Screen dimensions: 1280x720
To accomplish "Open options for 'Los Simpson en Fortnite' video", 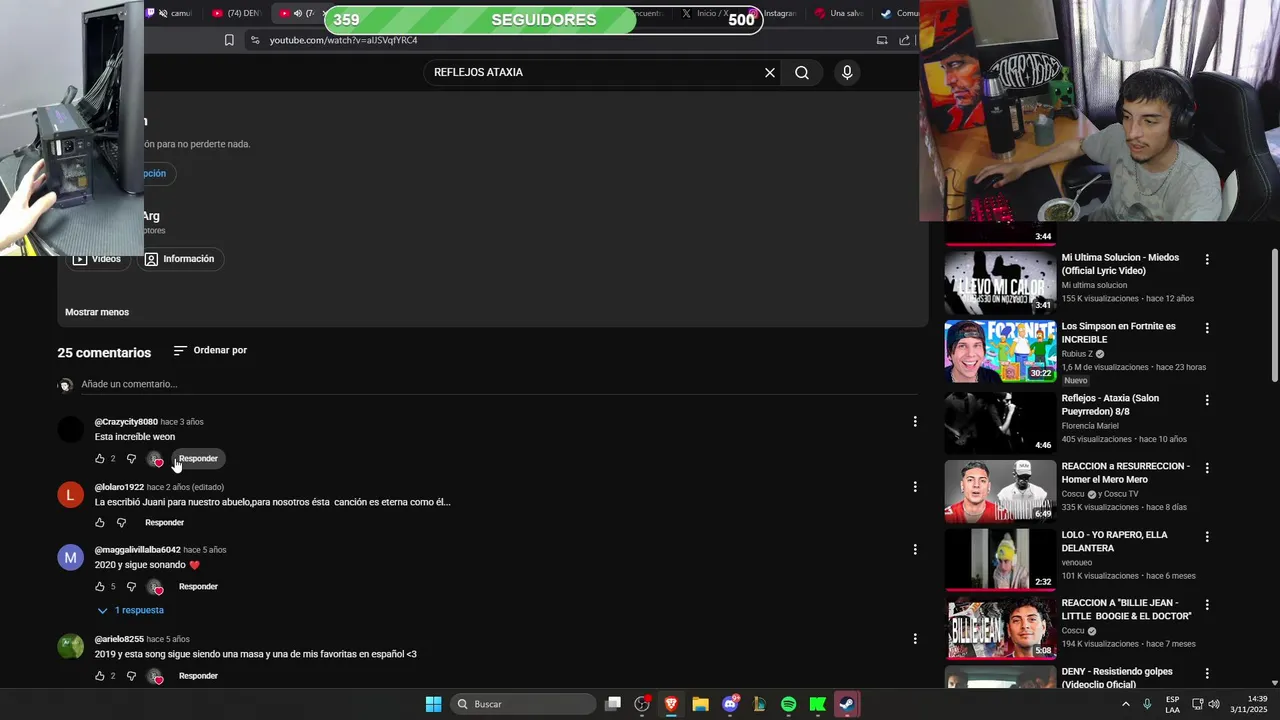I will (x=1207, y=328).
